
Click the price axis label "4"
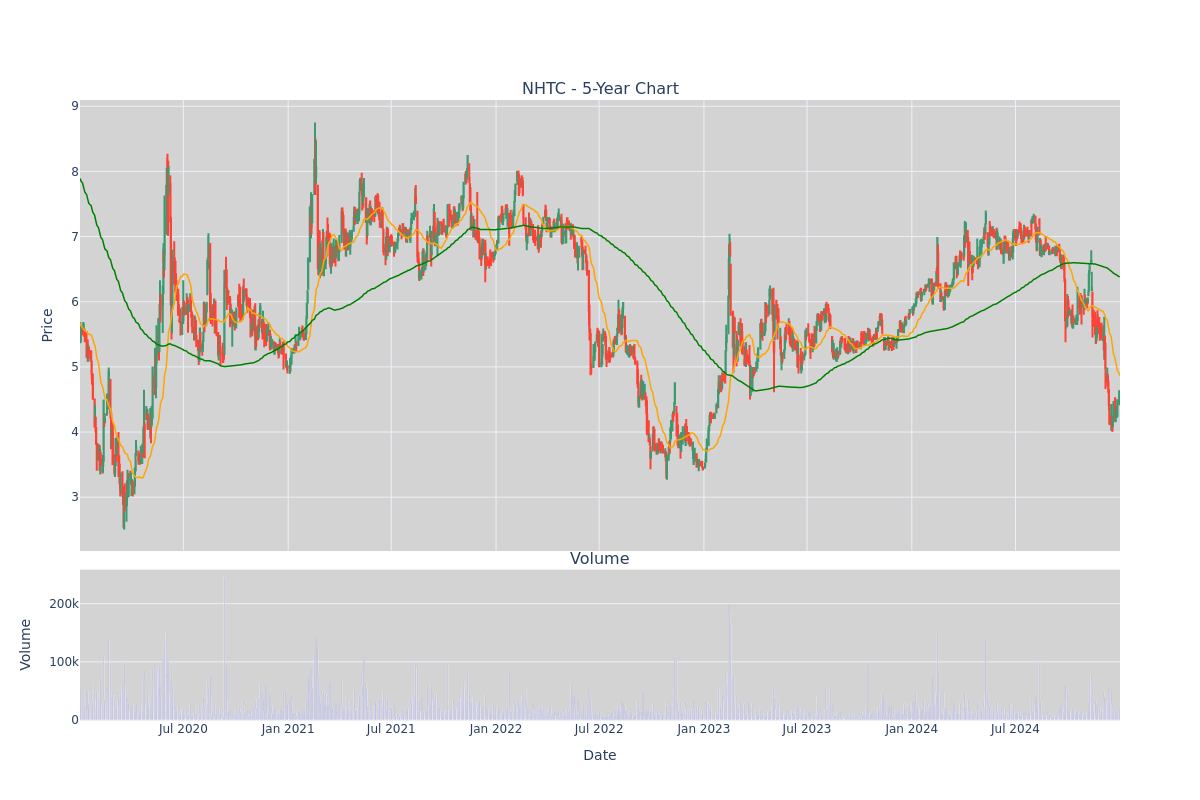[x=74, y=432]
